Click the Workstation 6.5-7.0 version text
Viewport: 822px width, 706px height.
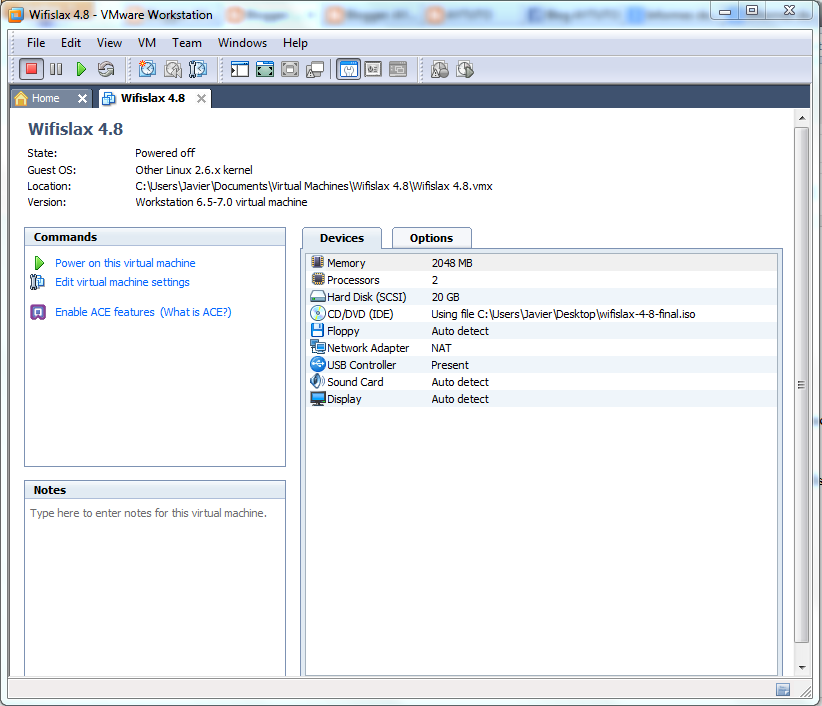click(221, 202)
